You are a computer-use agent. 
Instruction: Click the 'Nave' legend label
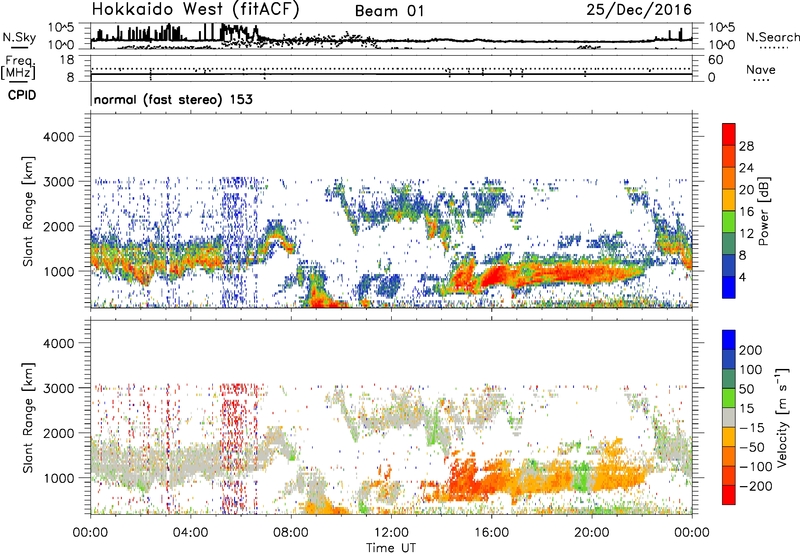pyautogui.click(x=760, y=69)
